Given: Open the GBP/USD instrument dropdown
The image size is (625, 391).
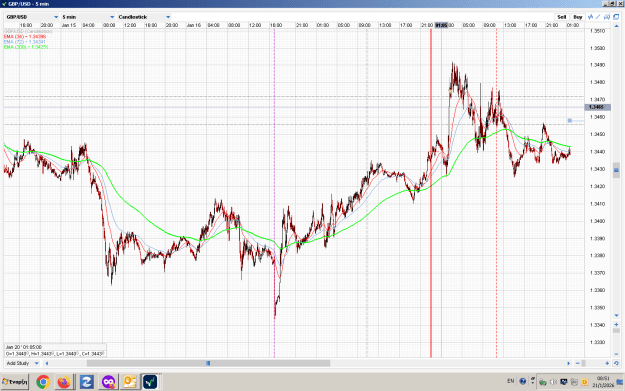Looking at the screenshot, I should [32, 17].
